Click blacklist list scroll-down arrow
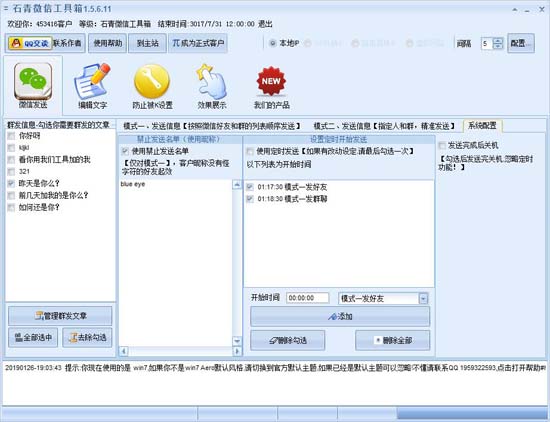 237,340
